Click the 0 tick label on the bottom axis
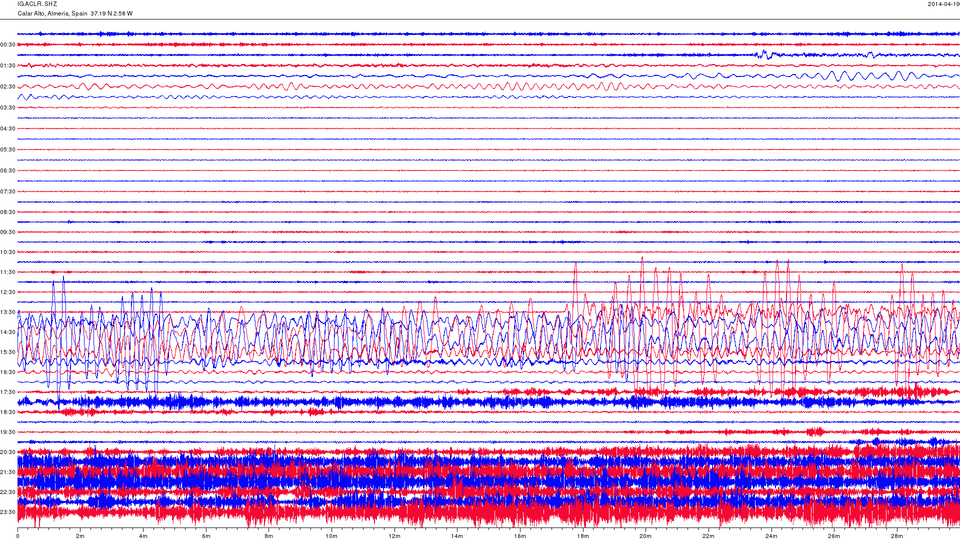This screenshot has width=960, height=540. click(18, 536)
